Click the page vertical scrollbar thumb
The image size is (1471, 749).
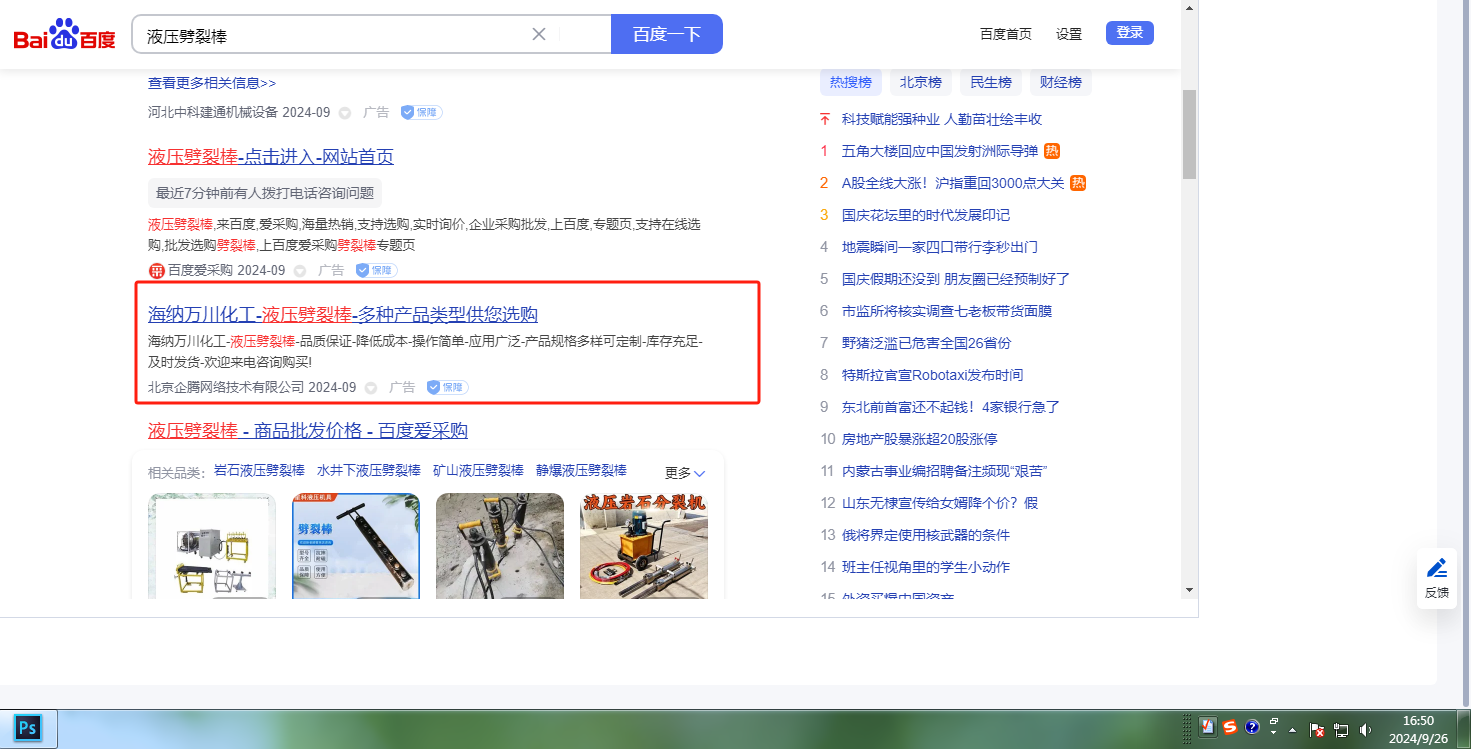click(1189, 134)
